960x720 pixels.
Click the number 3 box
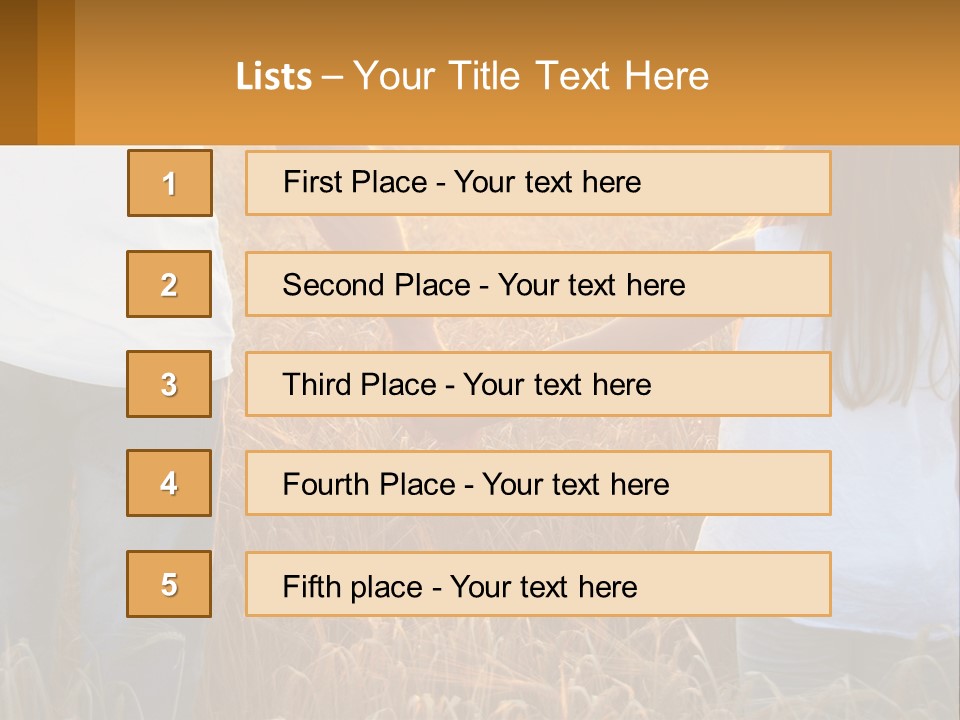pyautogui.click(x=169, y=384)
